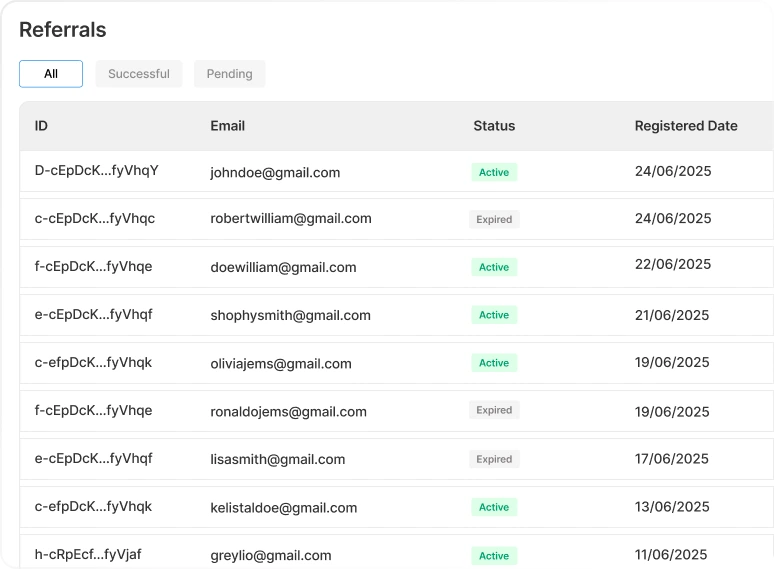Click Active badge for shophysmith@gmail.com

click(494, 315)
